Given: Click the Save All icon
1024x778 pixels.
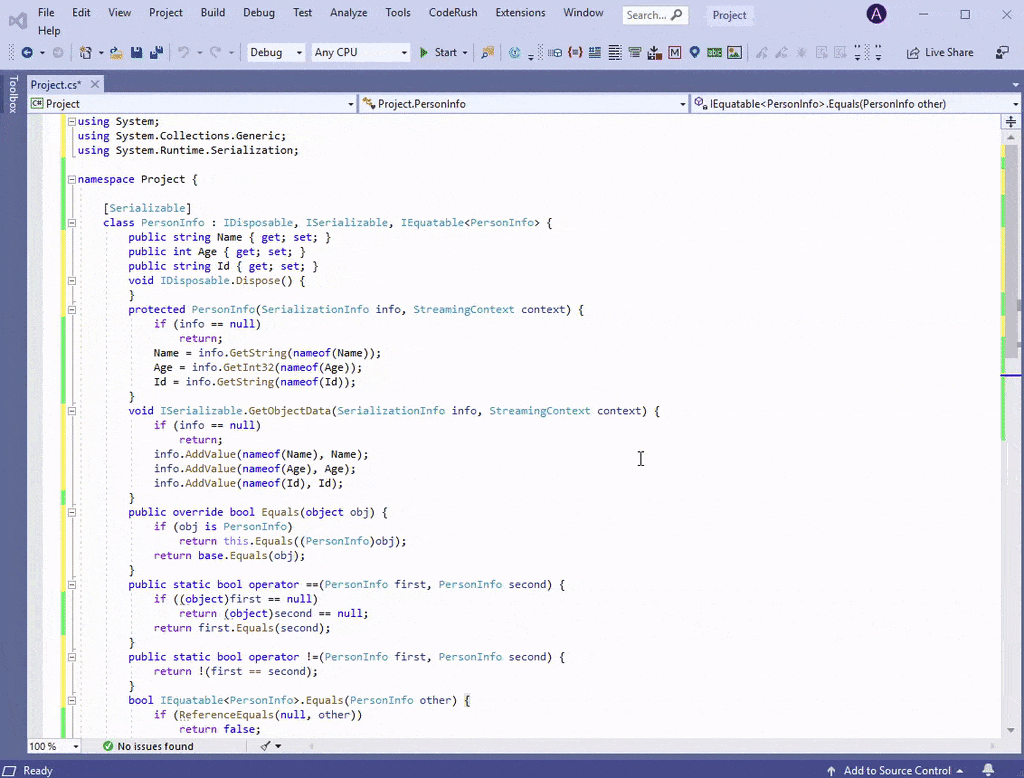Looking at the screenshot, I should (x=156, y=53).
